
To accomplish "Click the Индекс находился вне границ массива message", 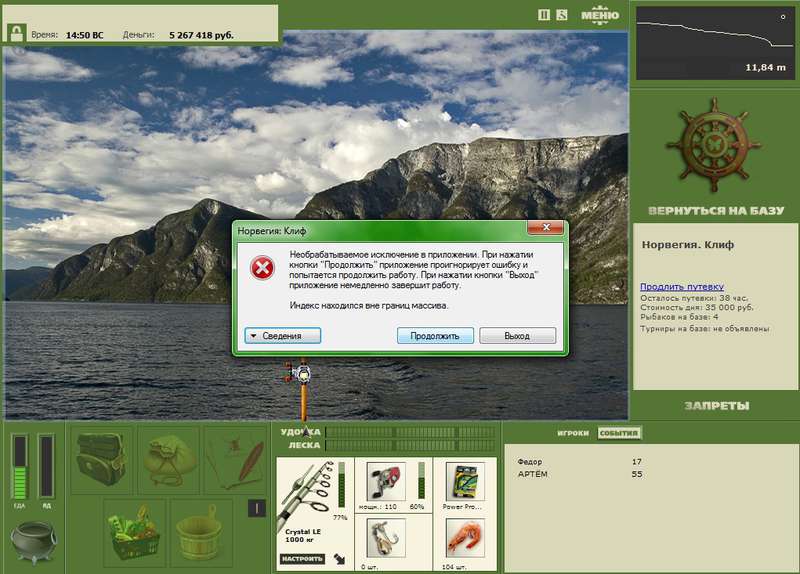I will click(369, 306).
